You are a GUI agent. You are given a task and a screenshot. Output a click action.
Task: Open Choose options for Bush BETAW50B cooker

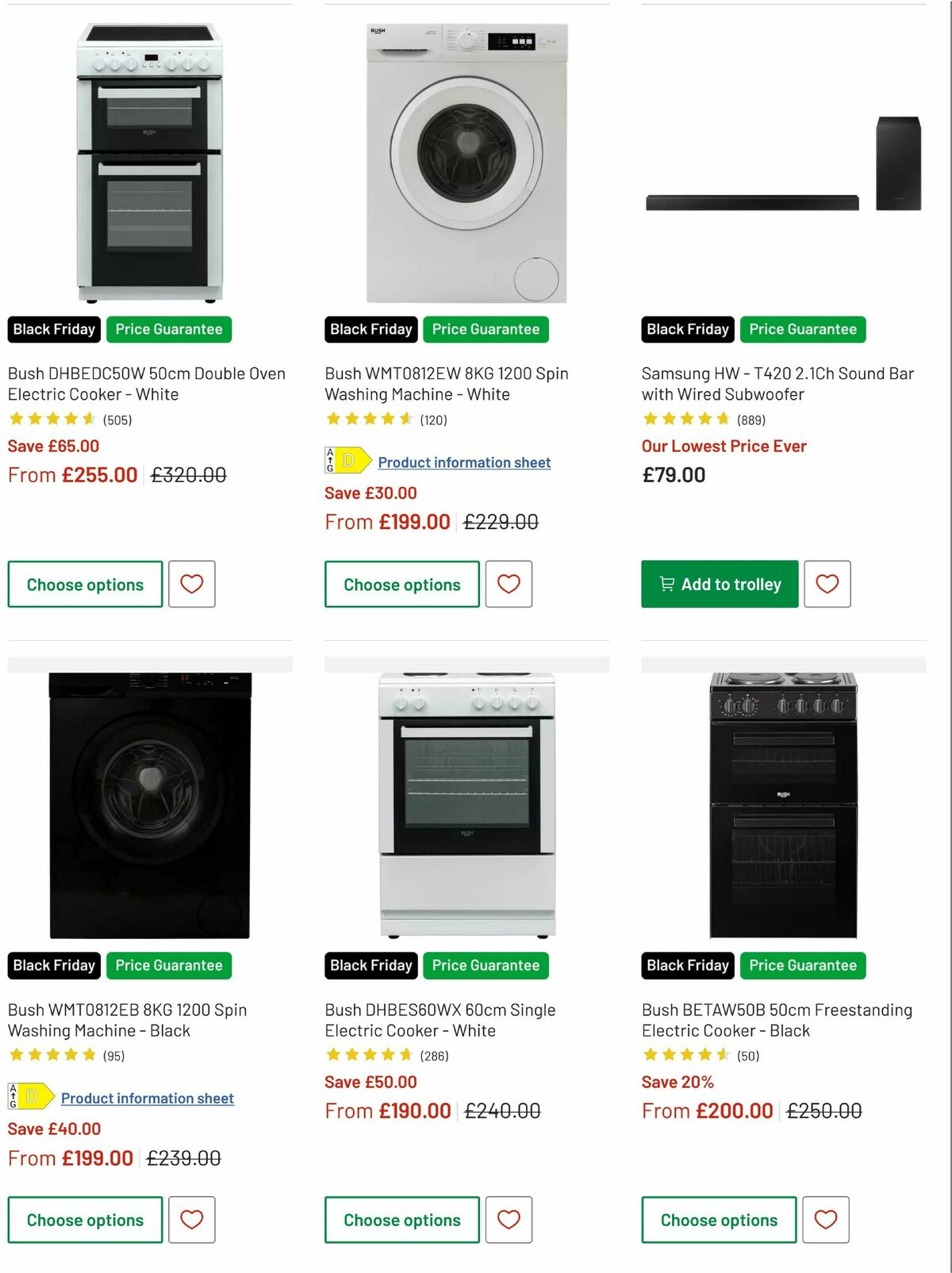tap(718, 1220)
